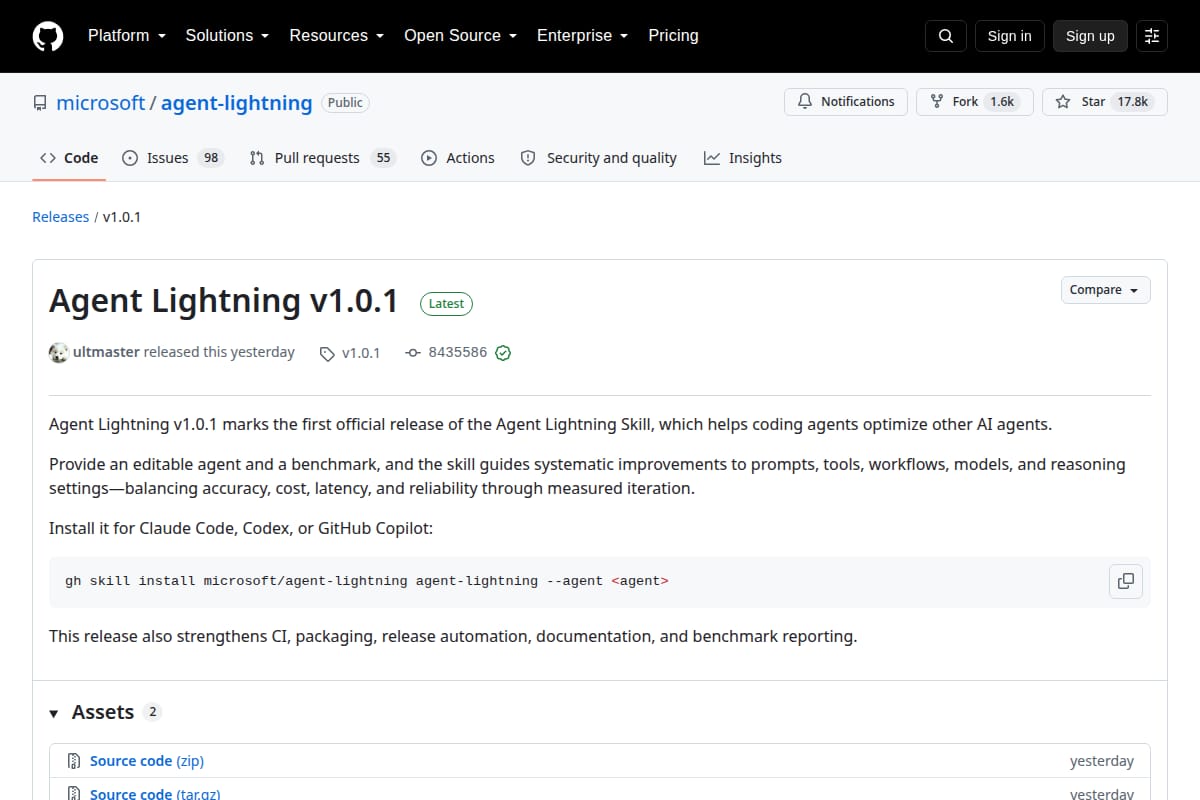Click the Assets count badge 2

click(152, 712)
